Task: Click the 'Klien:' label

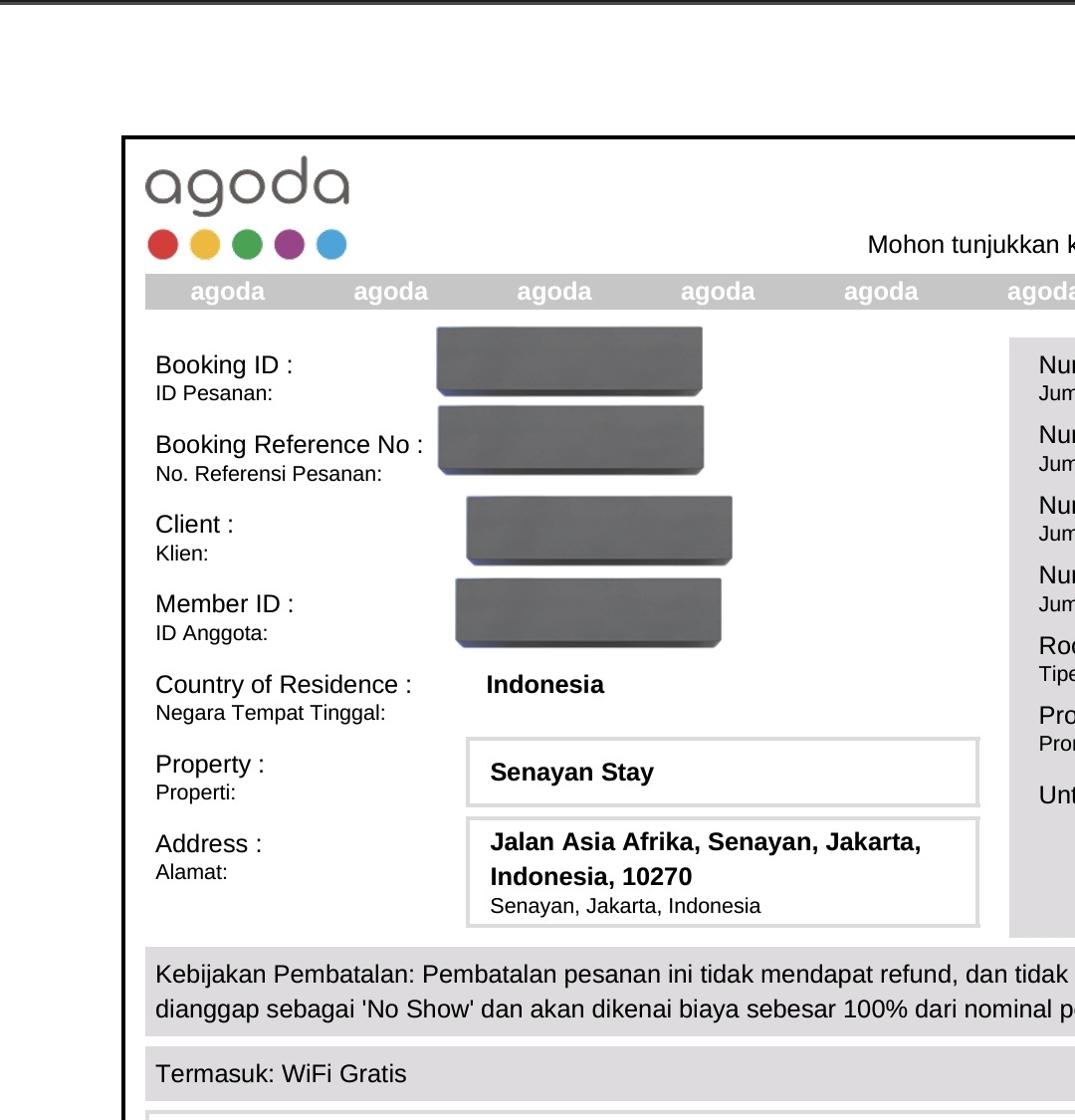Action: click(182, 554)
